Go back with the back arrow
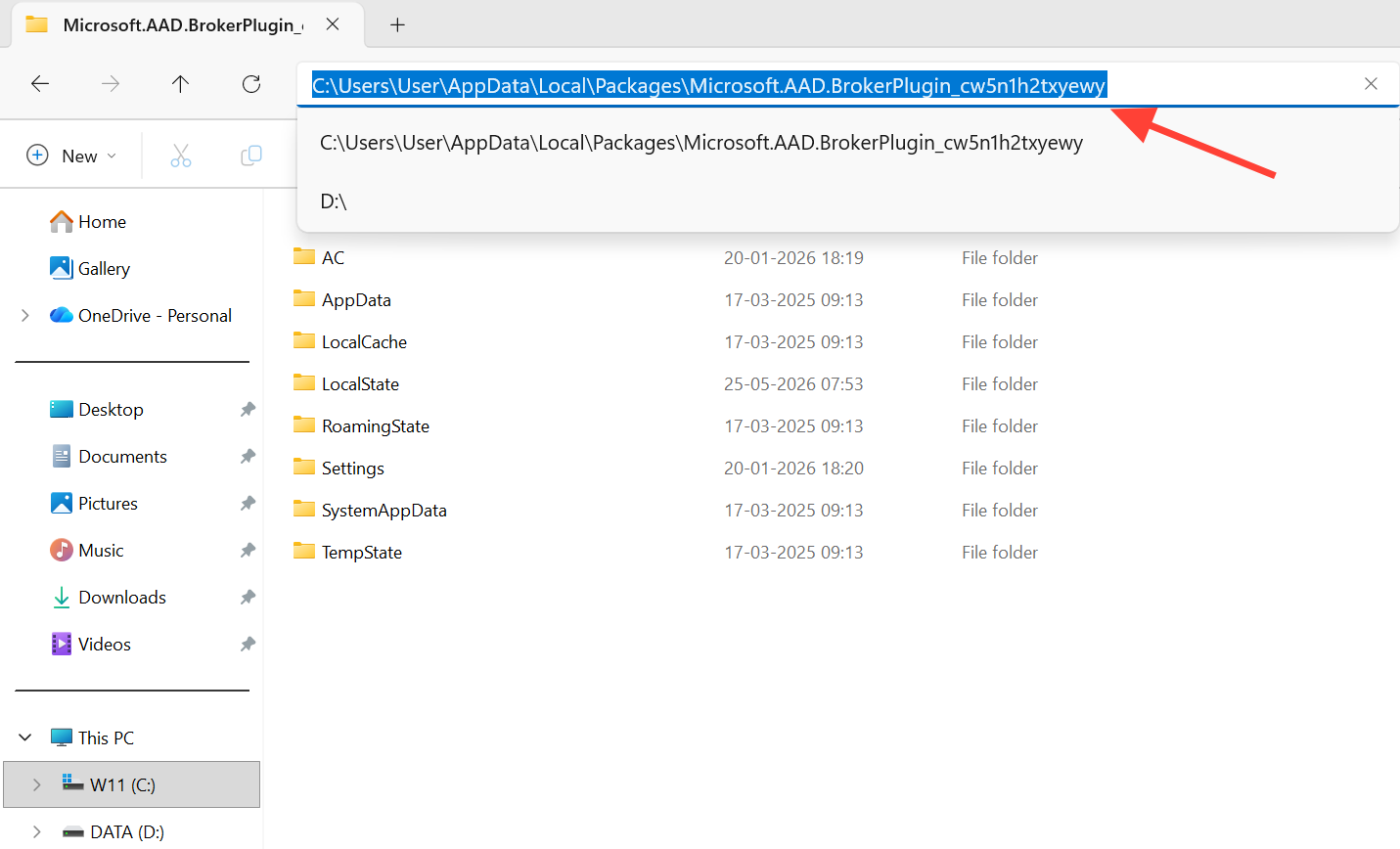 (40, 84)
